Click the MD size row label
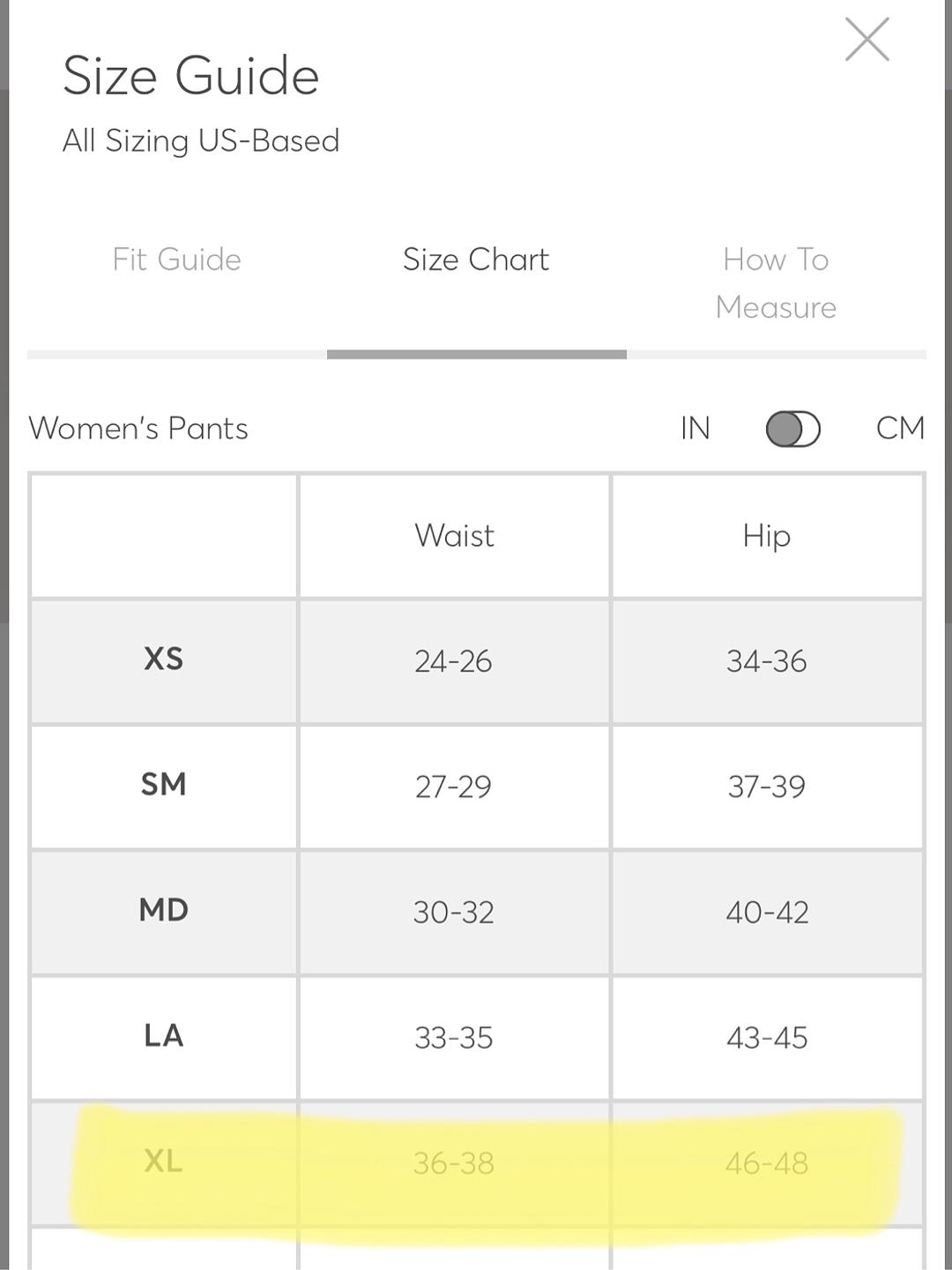 pyautogui.click(x=163, y=909)
